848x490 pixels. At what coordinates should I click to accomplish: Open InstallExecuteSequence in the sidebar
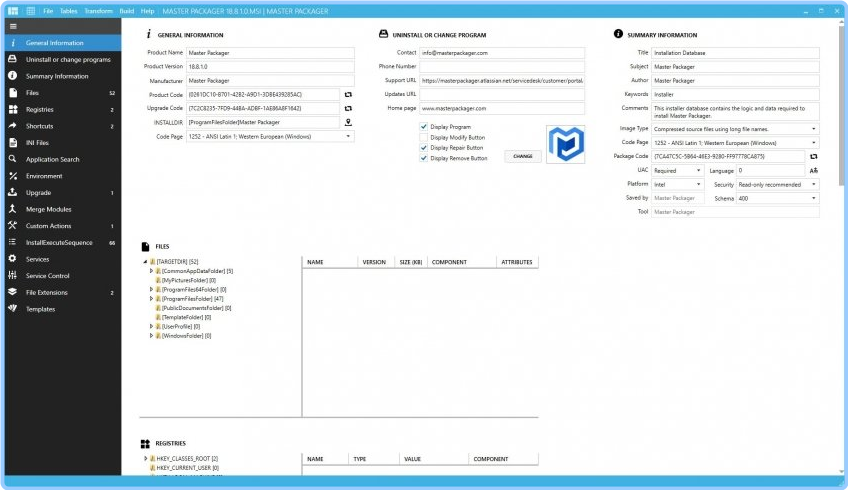63,243
